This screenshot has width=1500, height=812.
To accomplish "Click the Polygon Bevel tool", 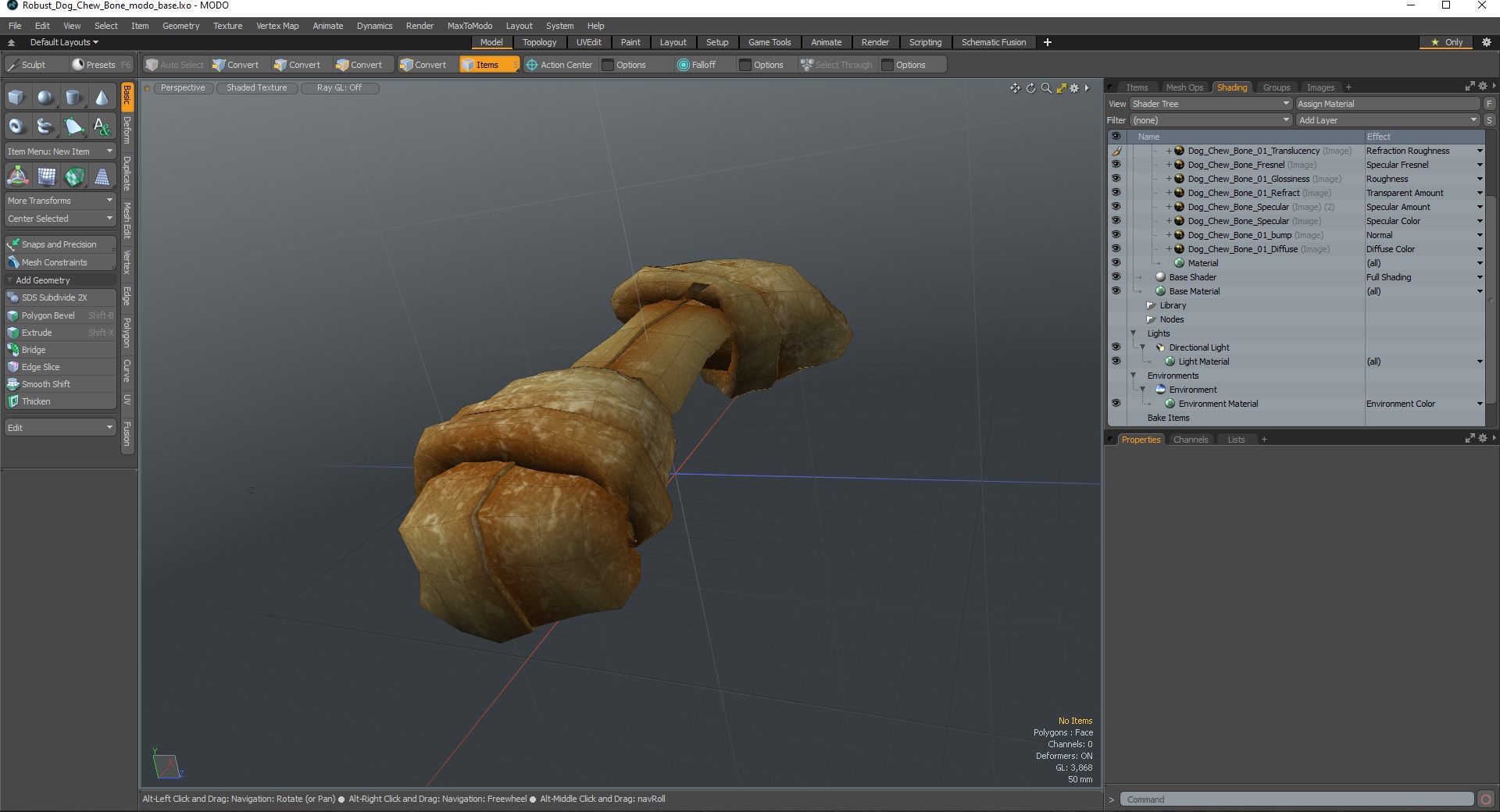I will (60, 315).
